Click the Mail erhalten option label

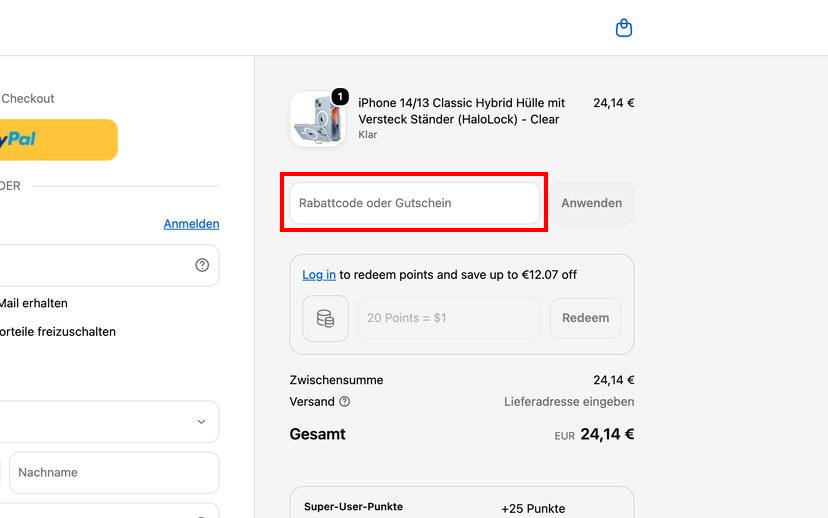tap(34, 304)
